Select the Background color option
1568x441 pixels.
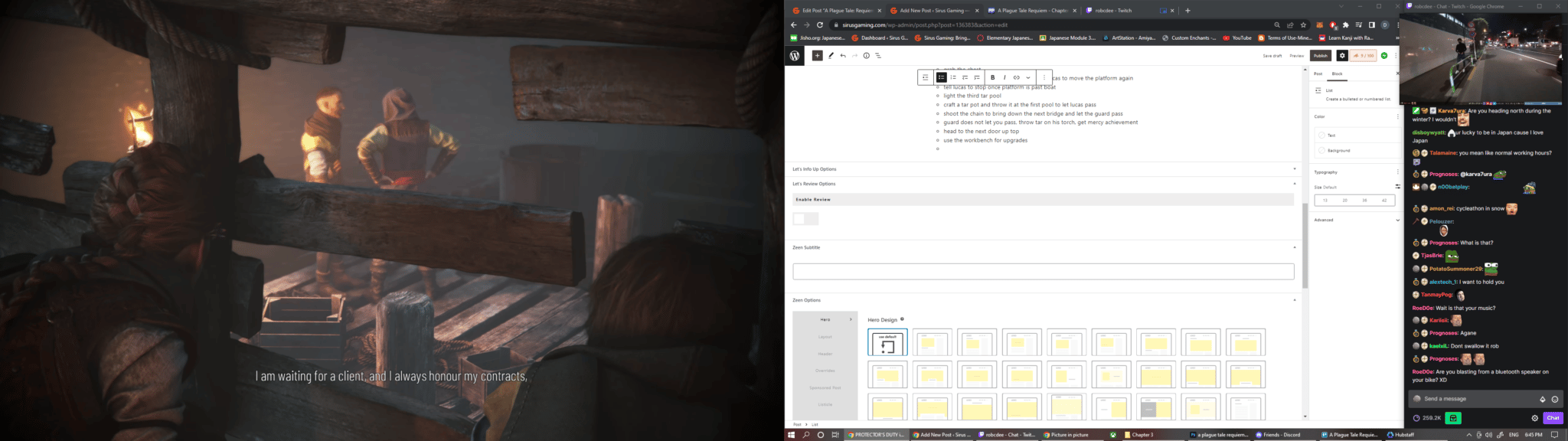[x=1356, y=150]
